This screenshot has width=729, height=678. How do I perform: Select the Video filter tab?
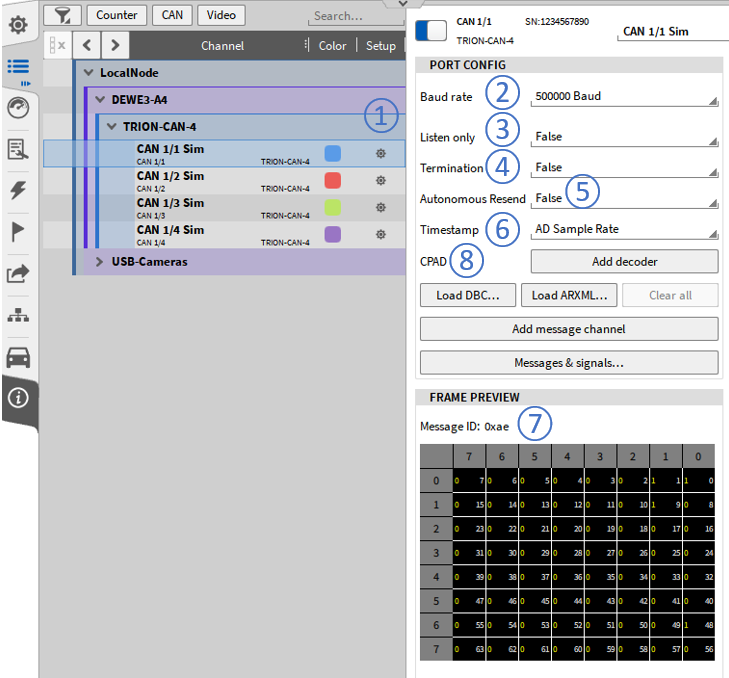pos(221,15)
